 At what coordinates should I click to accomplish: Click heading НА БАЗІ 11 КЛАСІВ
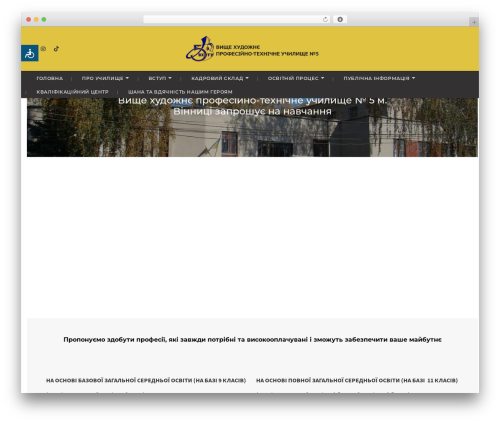pos(357,380)
